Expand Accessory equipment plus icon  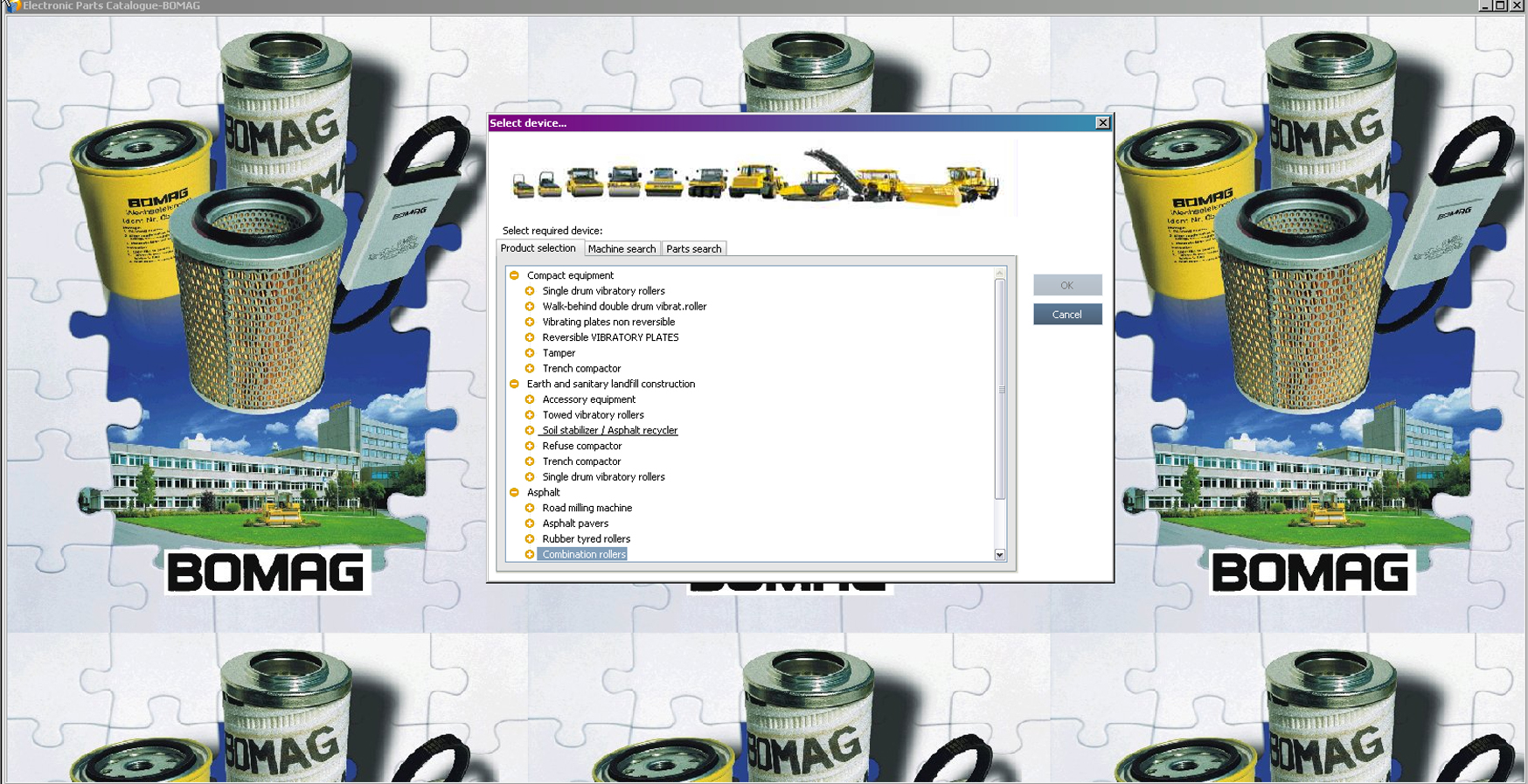coord(530,399)
